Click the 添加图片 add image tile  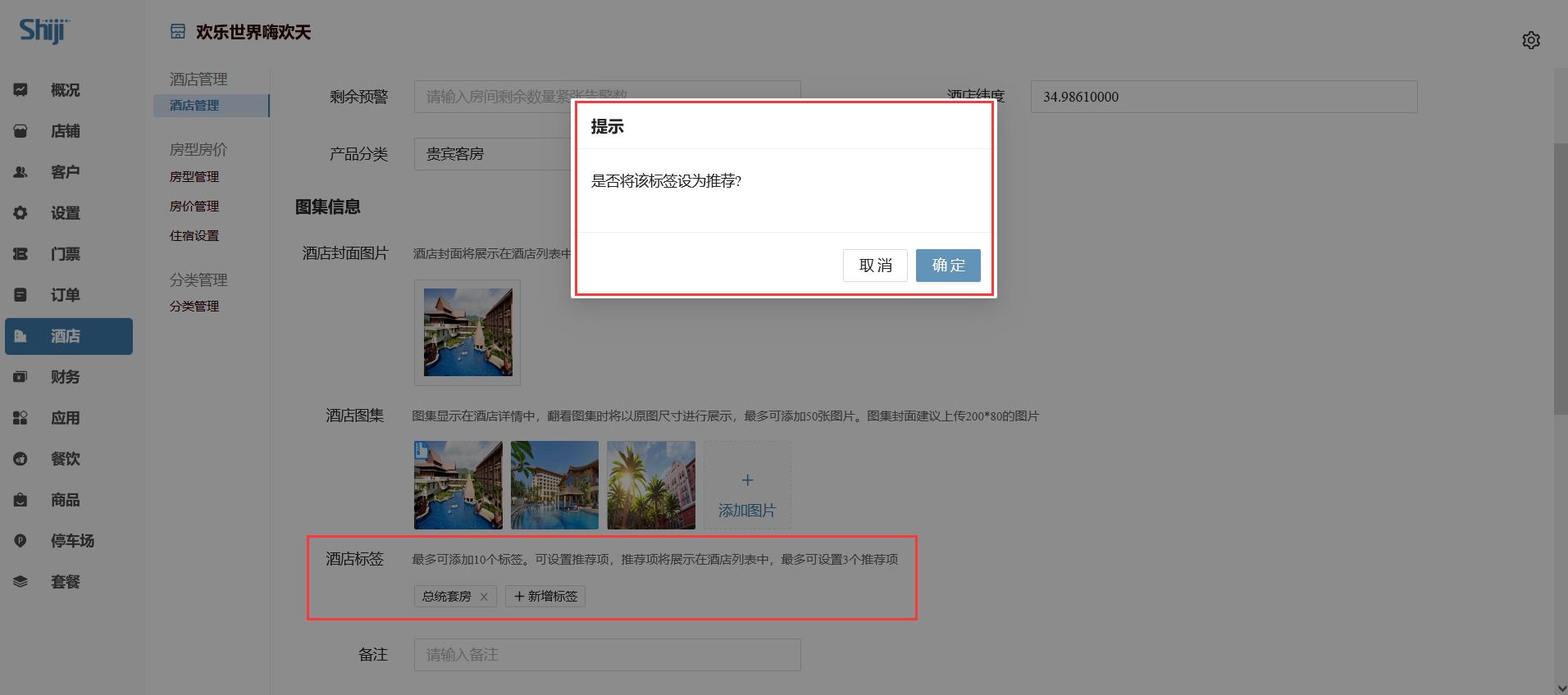[x=746, y=485]
